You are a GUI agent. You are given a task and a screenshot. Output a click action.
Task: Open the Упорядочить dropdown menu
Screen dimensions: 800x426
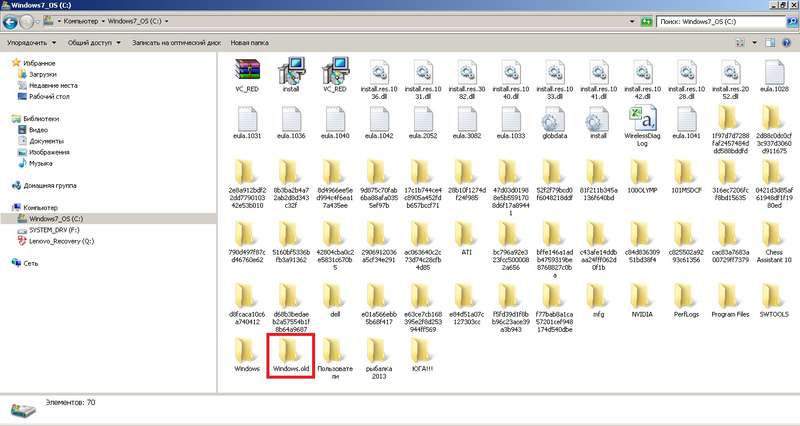click(x=31, y=43)
